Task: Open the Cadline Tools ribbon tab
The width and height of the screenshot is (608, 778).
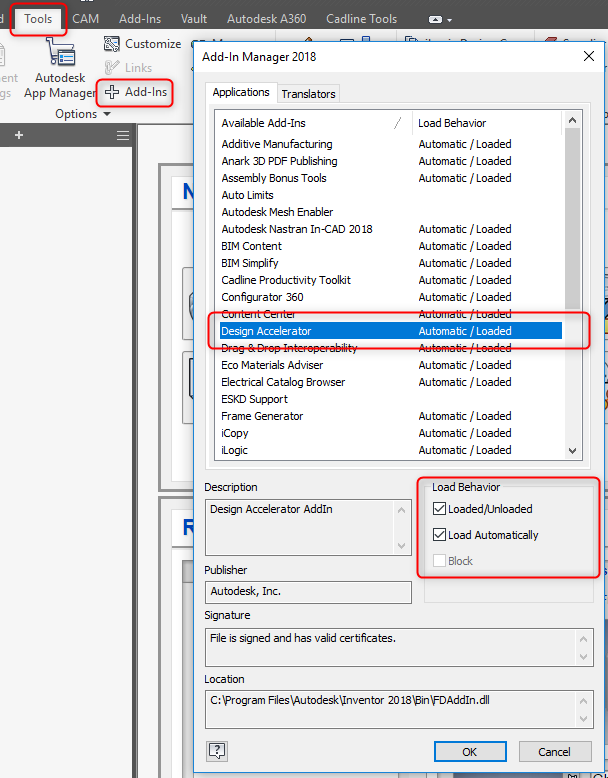Action: pyautogui.click(x=361, y=19)
